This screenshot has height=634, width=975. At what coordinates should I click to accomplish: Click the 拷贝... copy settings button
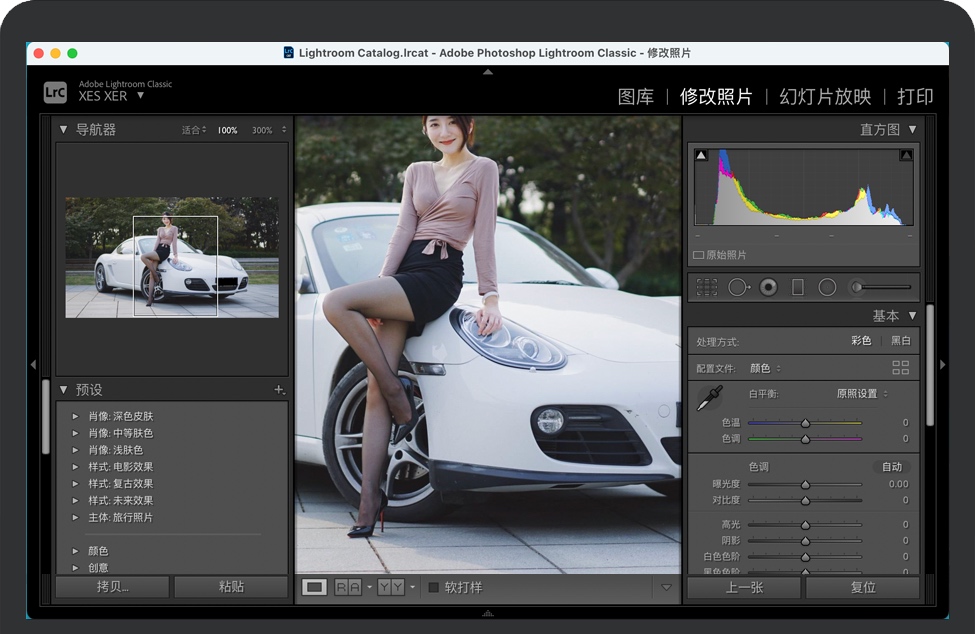(112, 587)
